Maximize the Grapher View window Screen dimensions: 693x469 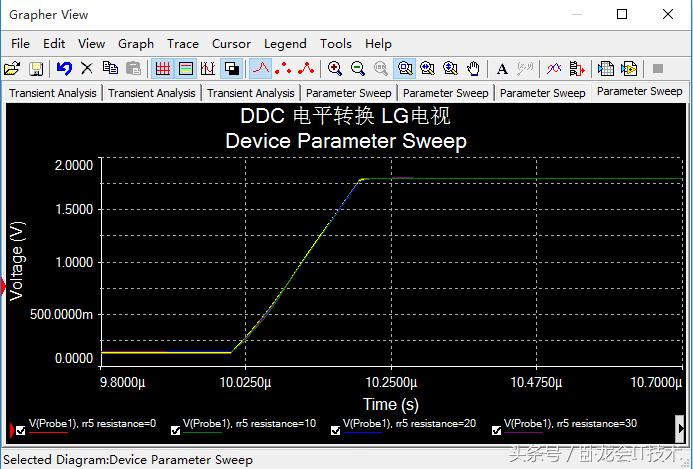(622, 15)
